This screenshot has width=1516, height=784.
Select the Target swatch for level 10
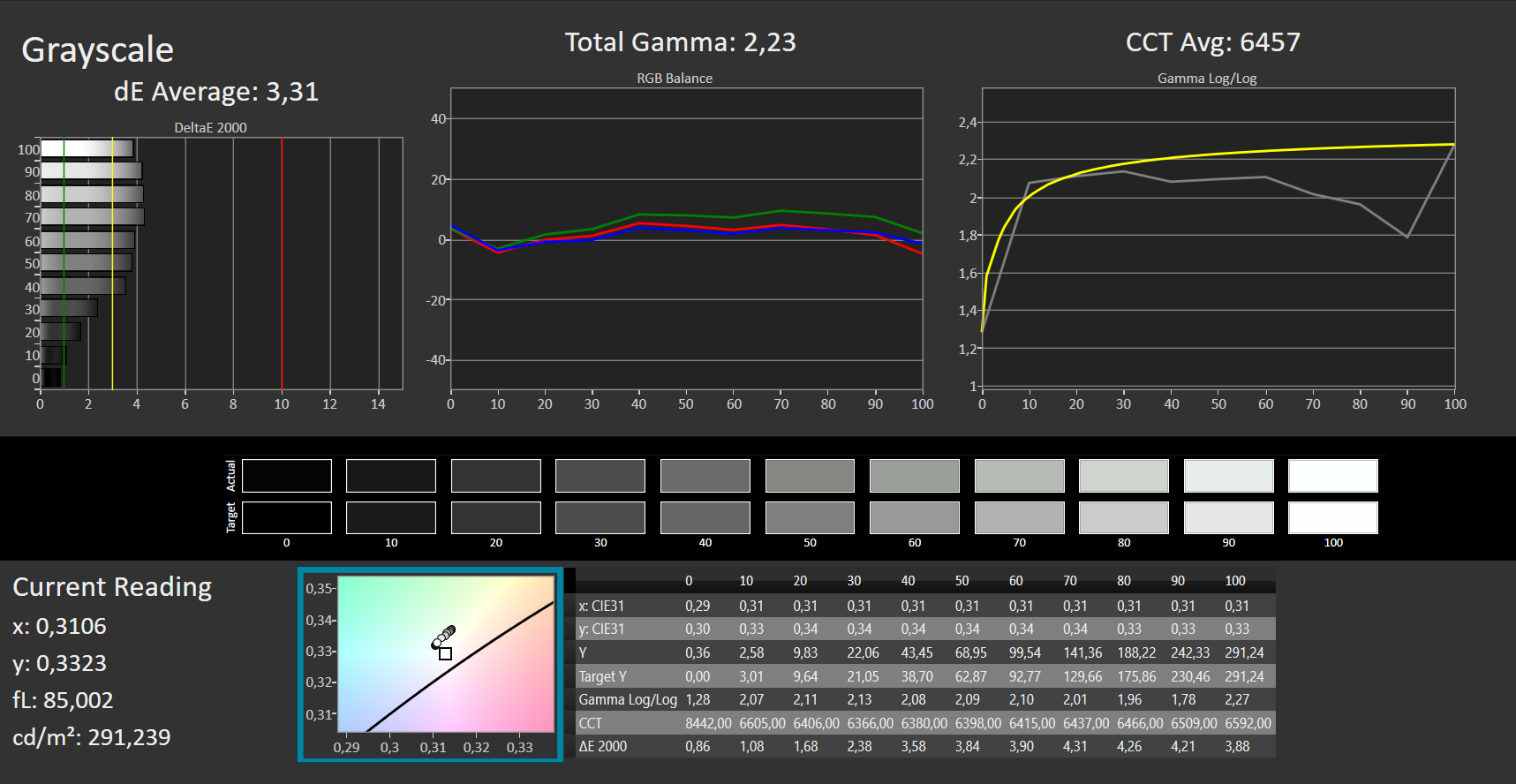(x=391, y=517)
